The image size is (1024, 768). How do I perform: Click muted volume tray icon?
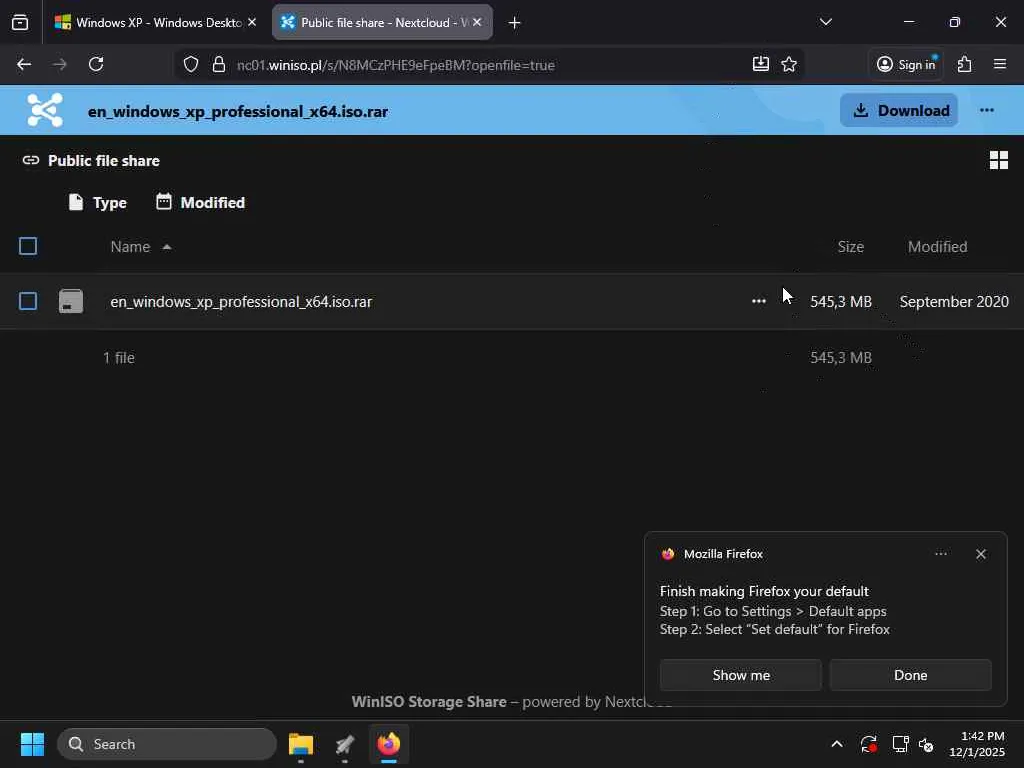click(926, 744)
